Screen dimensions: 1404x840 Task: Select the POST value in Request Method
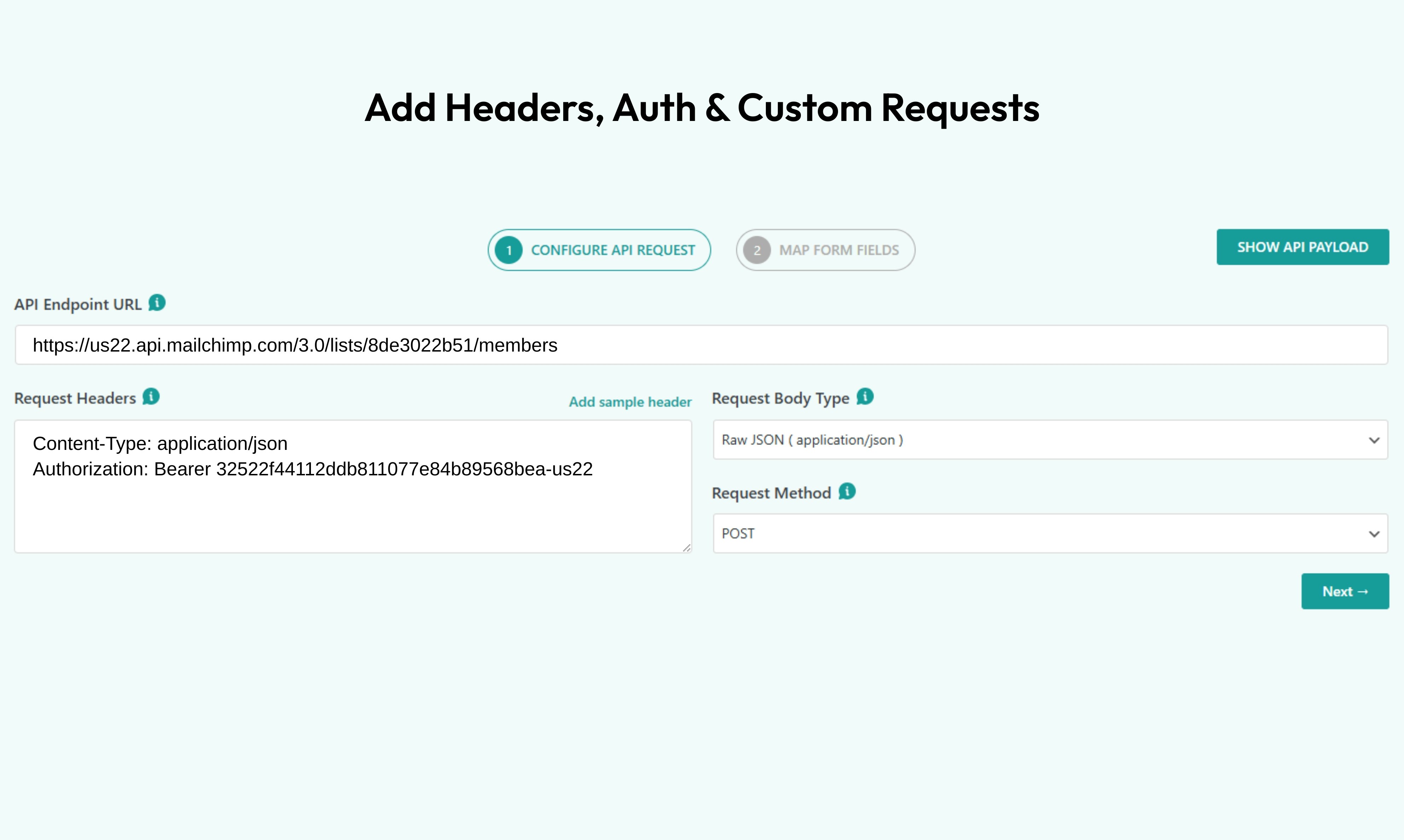[1050, 533]
